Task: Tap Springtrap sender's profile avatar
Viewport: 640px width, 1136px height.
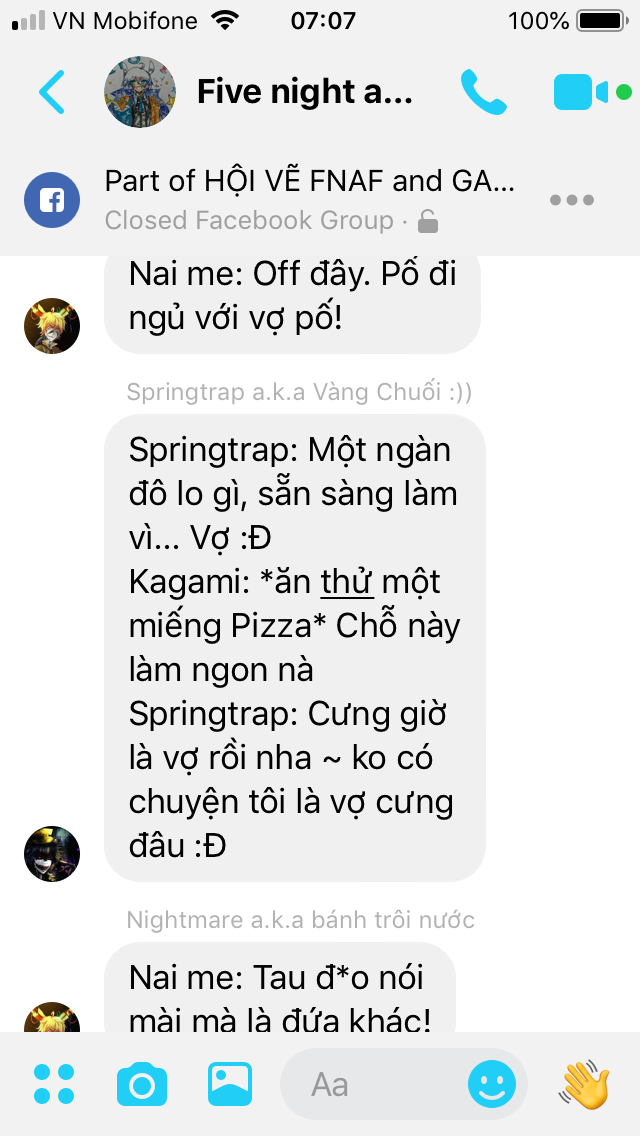Action: click(51, 853)
